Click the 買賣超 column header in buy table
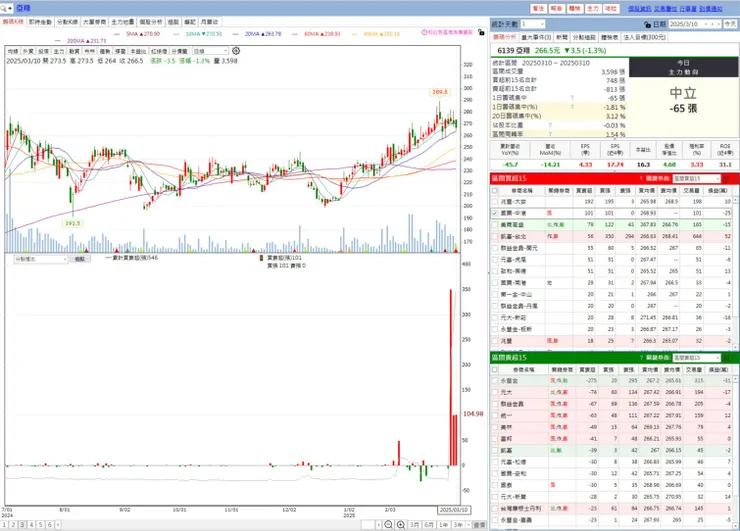The width and height of the screenshot is (740, 531). 584,191
